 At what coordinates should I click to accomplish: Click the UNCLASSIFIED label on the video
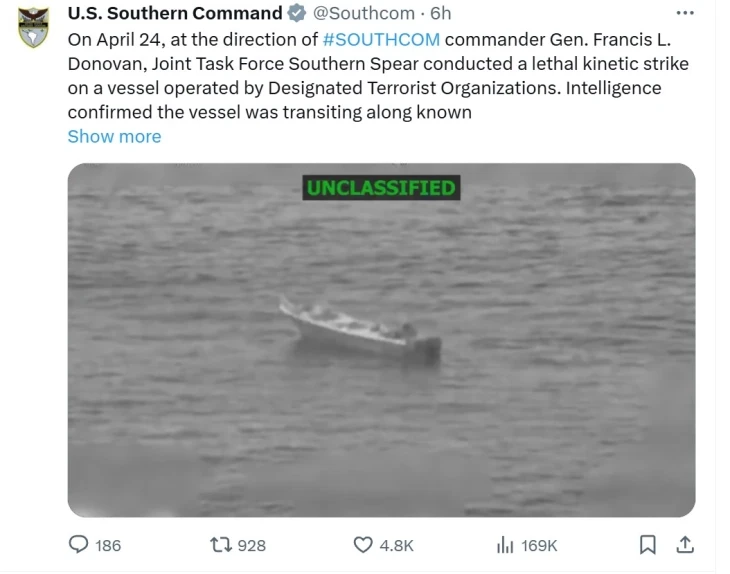tap(381, 188)
